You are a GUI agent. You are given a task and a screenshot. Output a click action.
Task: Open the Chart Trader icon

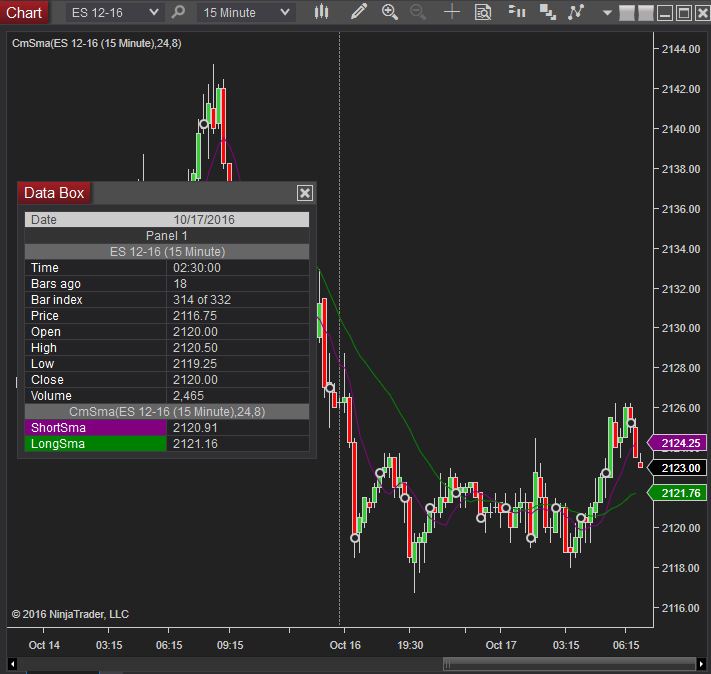point(516,12)
